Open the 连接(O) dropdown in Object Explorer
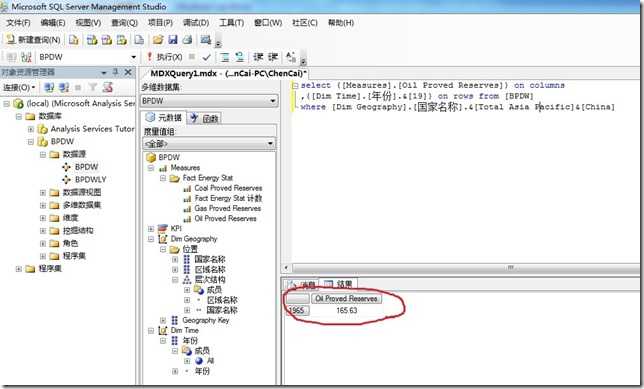The image size is (644, 389). (19, 87)
